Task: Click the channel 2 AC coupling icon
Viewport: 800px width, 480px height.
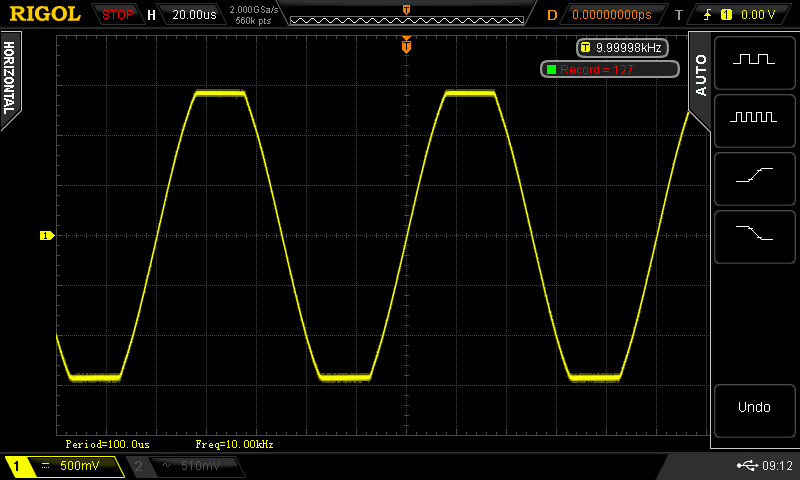Action: (x=166, y=465)
